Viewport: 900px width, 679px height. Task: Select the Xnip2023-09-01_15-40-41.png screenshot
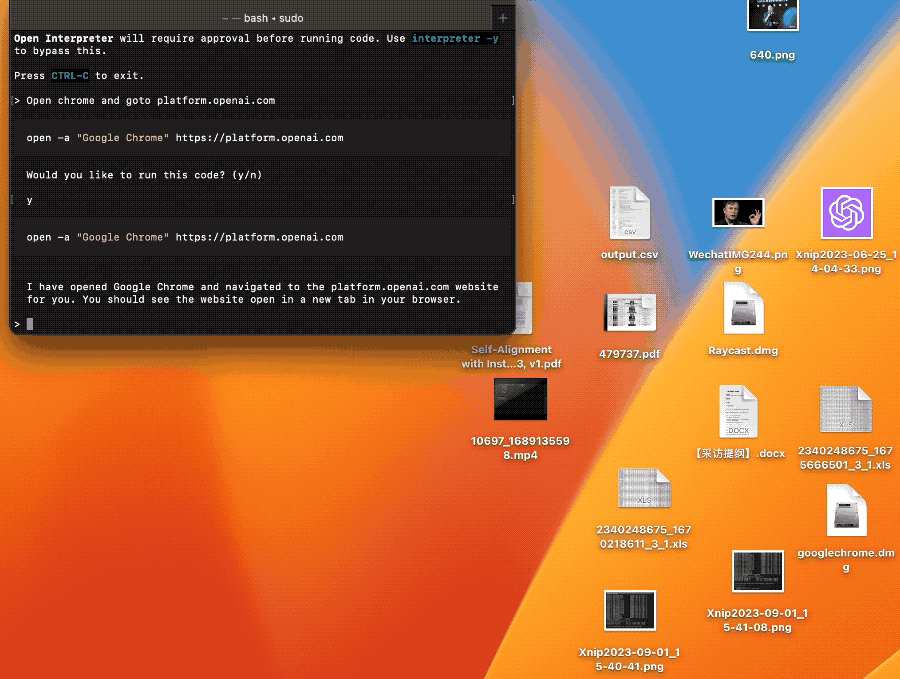629,610
